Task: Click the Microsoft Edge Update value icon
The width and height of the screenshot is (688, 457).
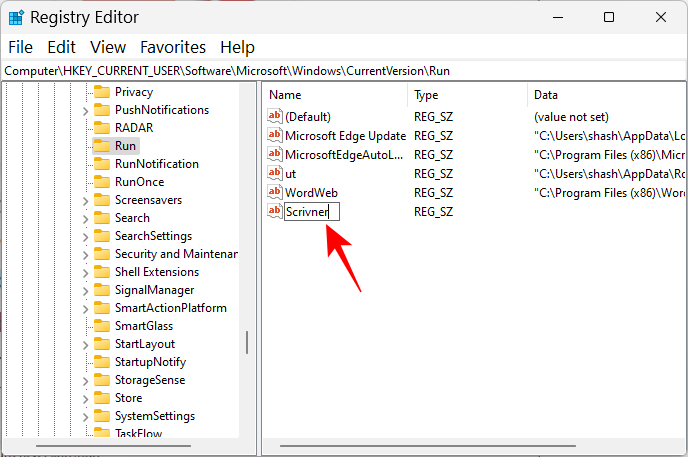Action: [275, 136]
